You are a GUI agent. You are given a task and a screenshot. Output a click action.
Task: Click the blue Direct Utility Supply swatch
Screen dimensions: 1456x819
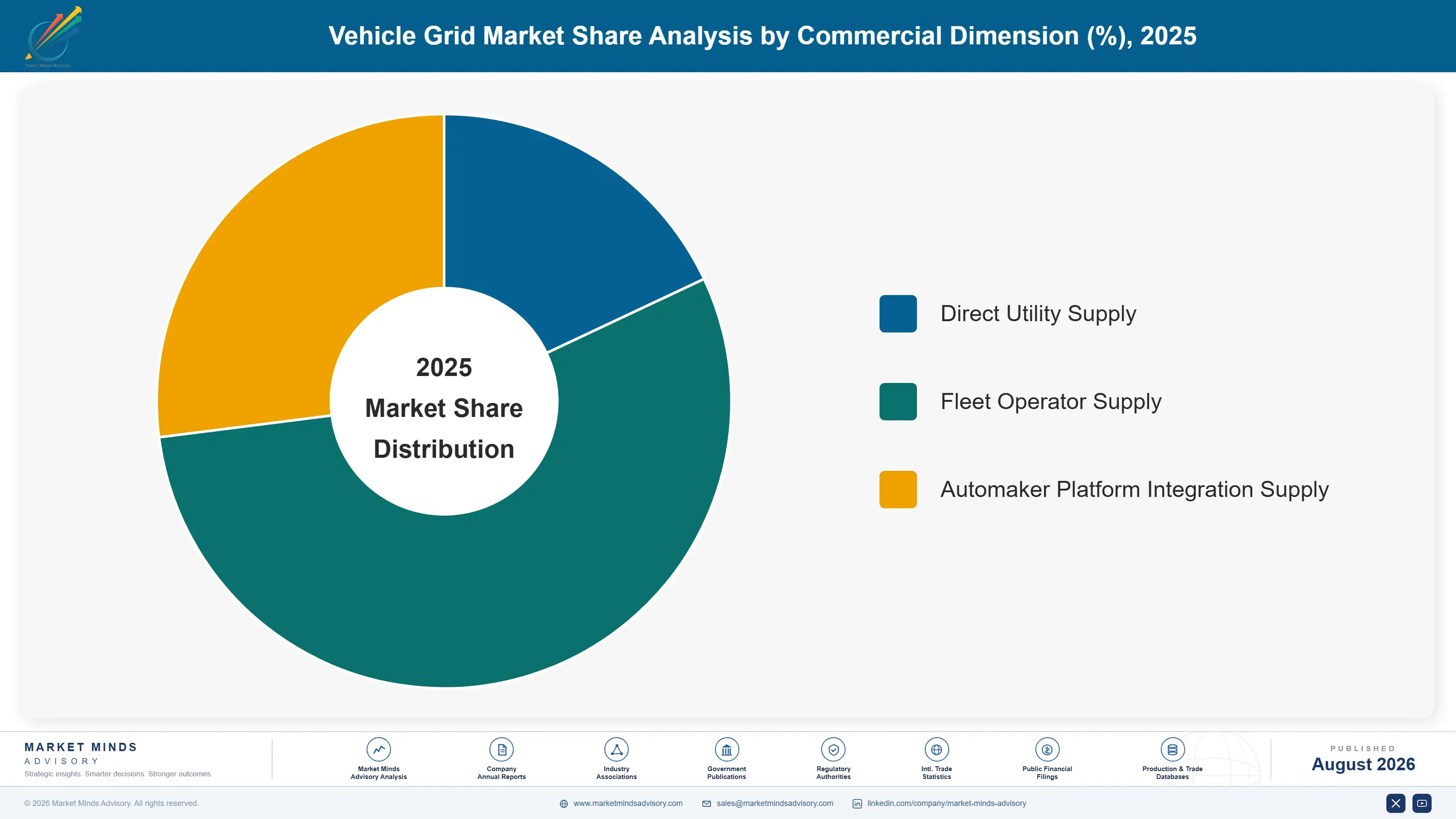pyautogui.click(x=897, y=313)
